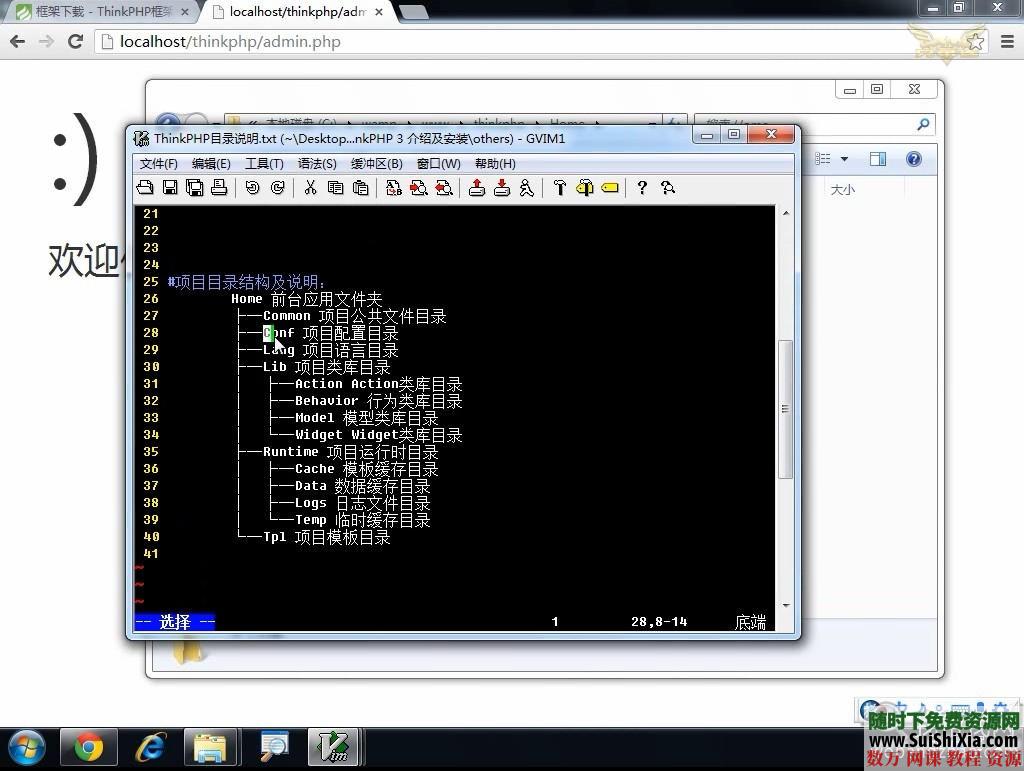Screen dimensions: 1024x771
Task: Click the Load Session icon
Action: point(477,188)
